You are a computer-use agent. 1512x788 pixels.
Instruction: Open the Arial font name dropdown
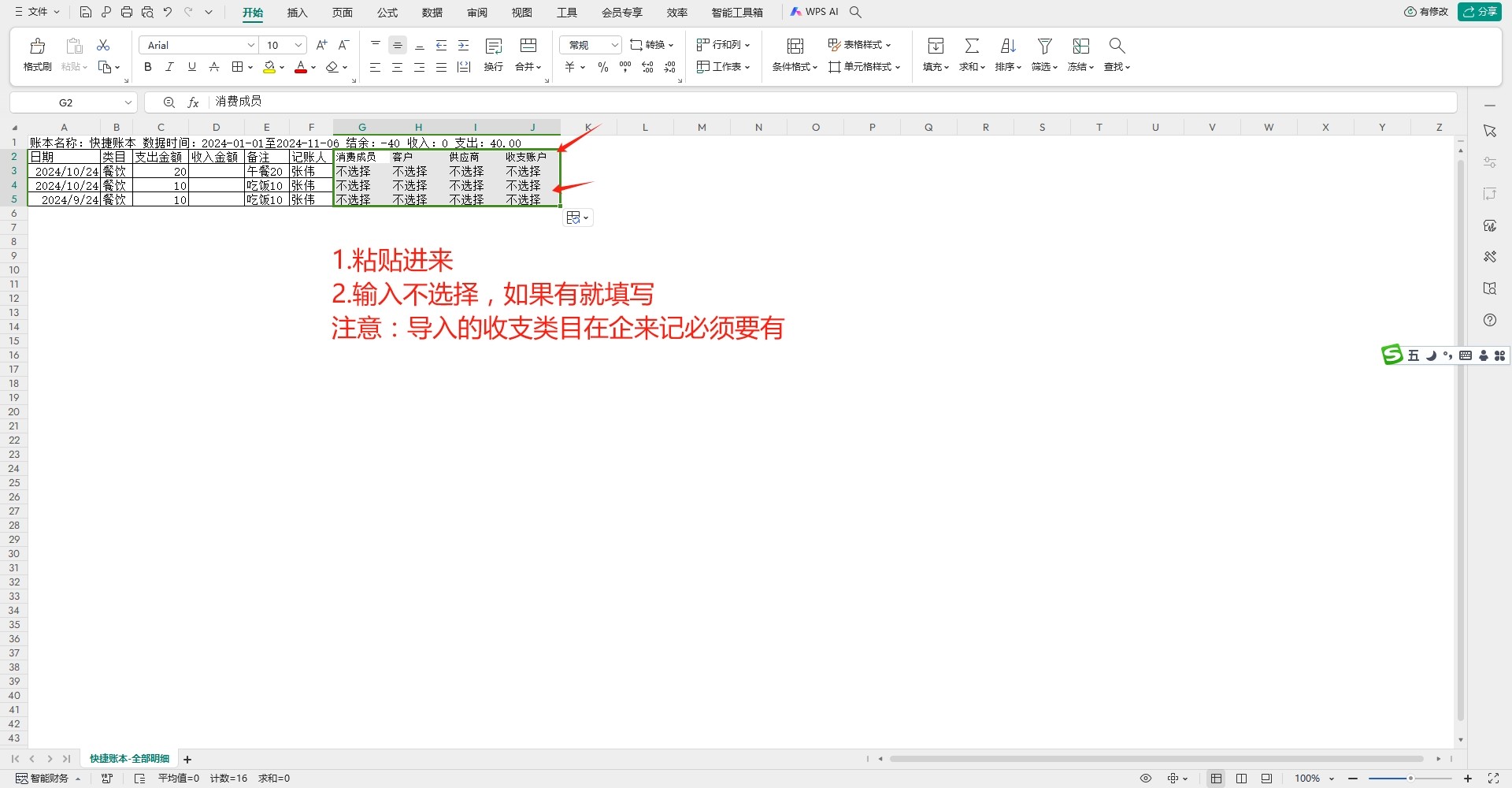point(250,46)
